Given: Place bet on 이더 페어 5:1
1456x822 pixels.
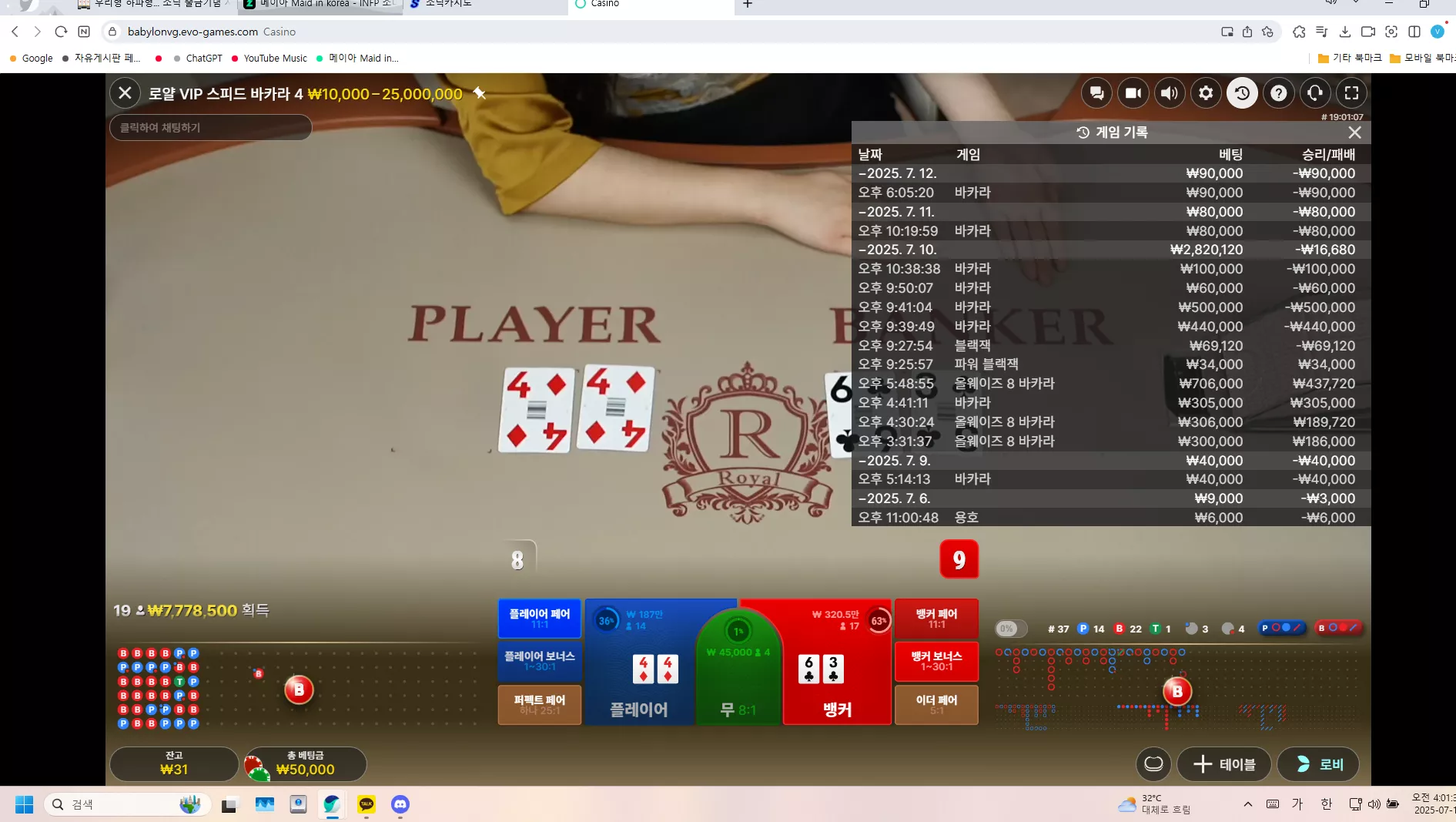Looking at the screenshot, I should pyautogui.click(x=936, y=704).
